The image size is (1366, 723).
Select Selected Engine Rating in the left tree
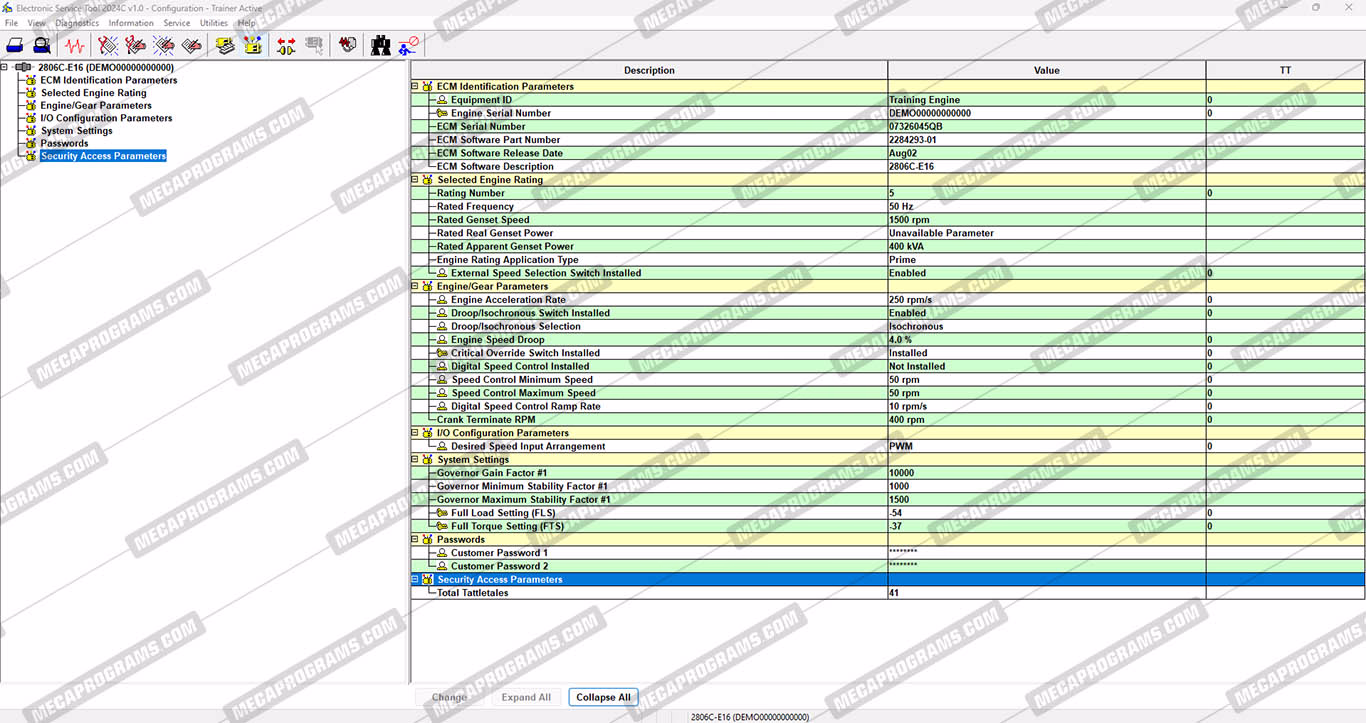(x=93, y=93)
